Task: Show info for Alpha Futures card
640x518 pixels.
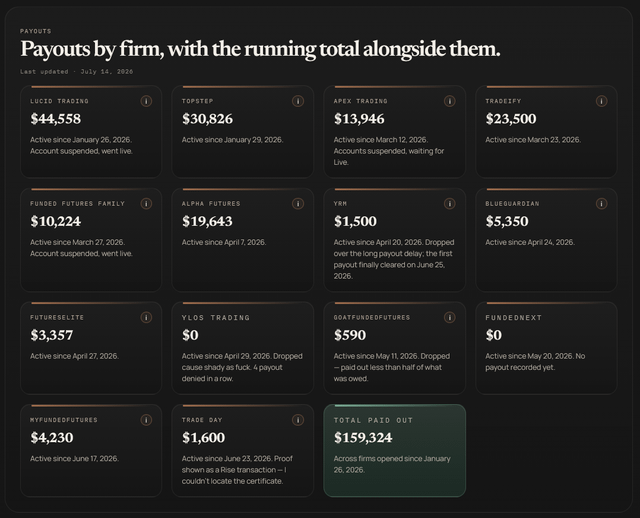Action: [x=298, y=203]
